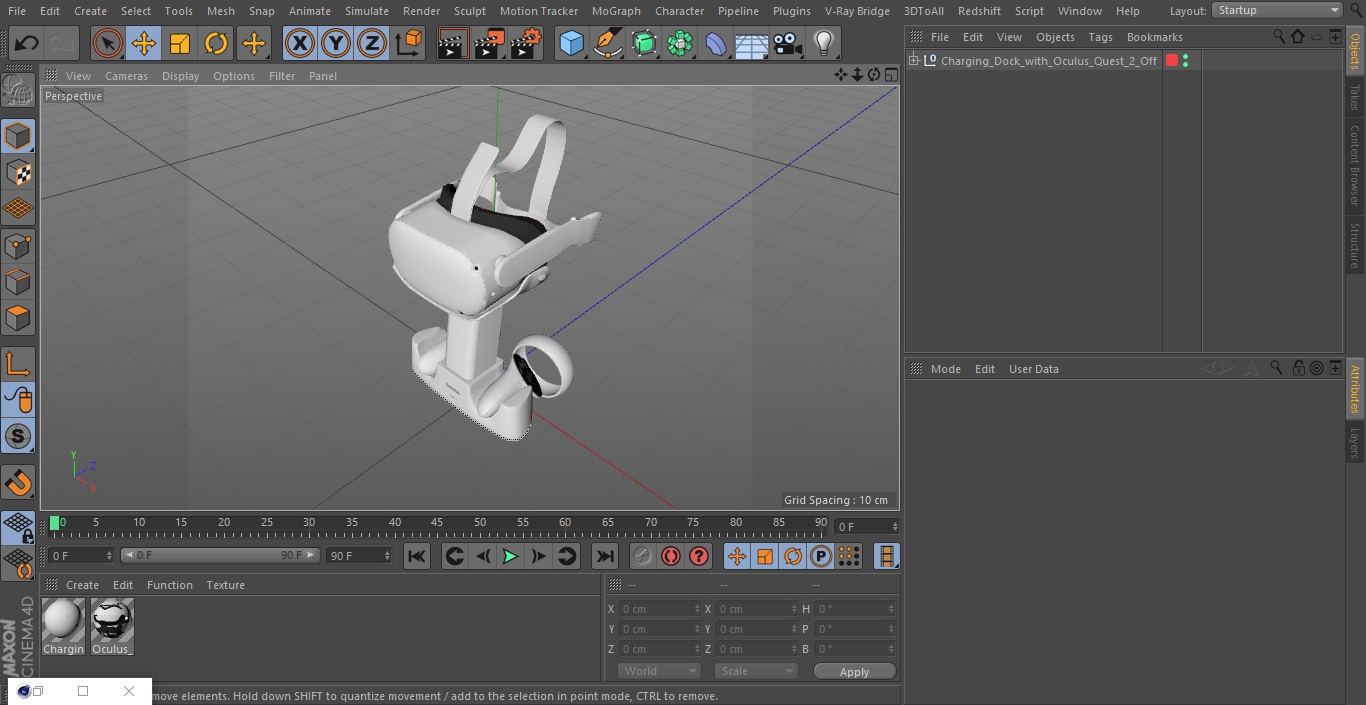Open material manager Texture menu
The image size is (1366, 705).
225,585
